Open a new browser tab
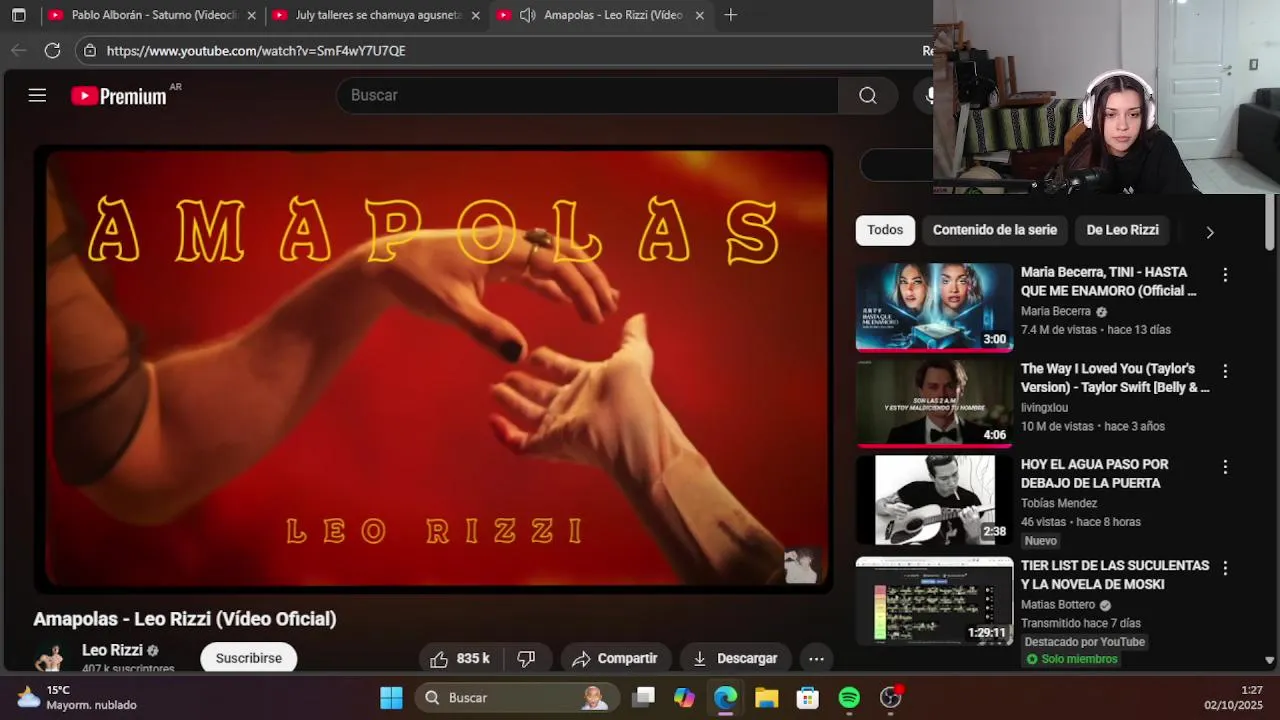This screenshot has height=720, width=1280. (731, 15)
